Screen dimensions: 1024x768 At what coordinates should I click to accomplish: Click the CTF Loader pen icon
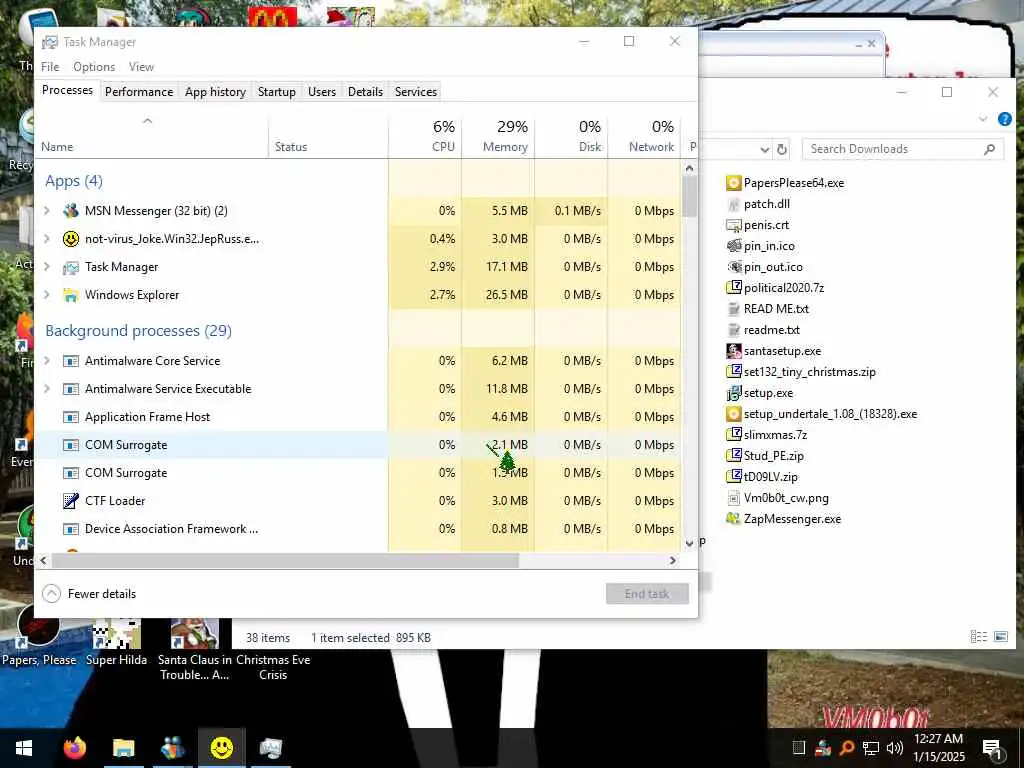click(71, 501)
